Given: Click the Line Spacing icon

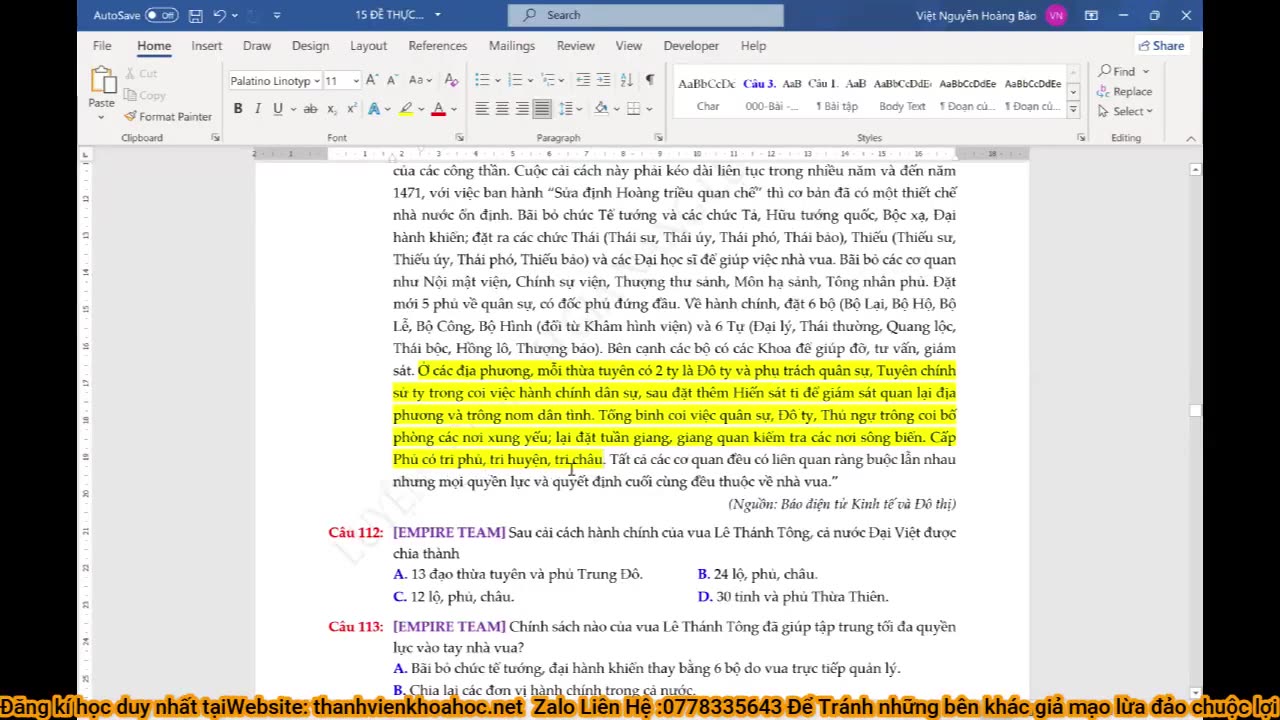Looking at the screenshot, I should tap(566, 109).
